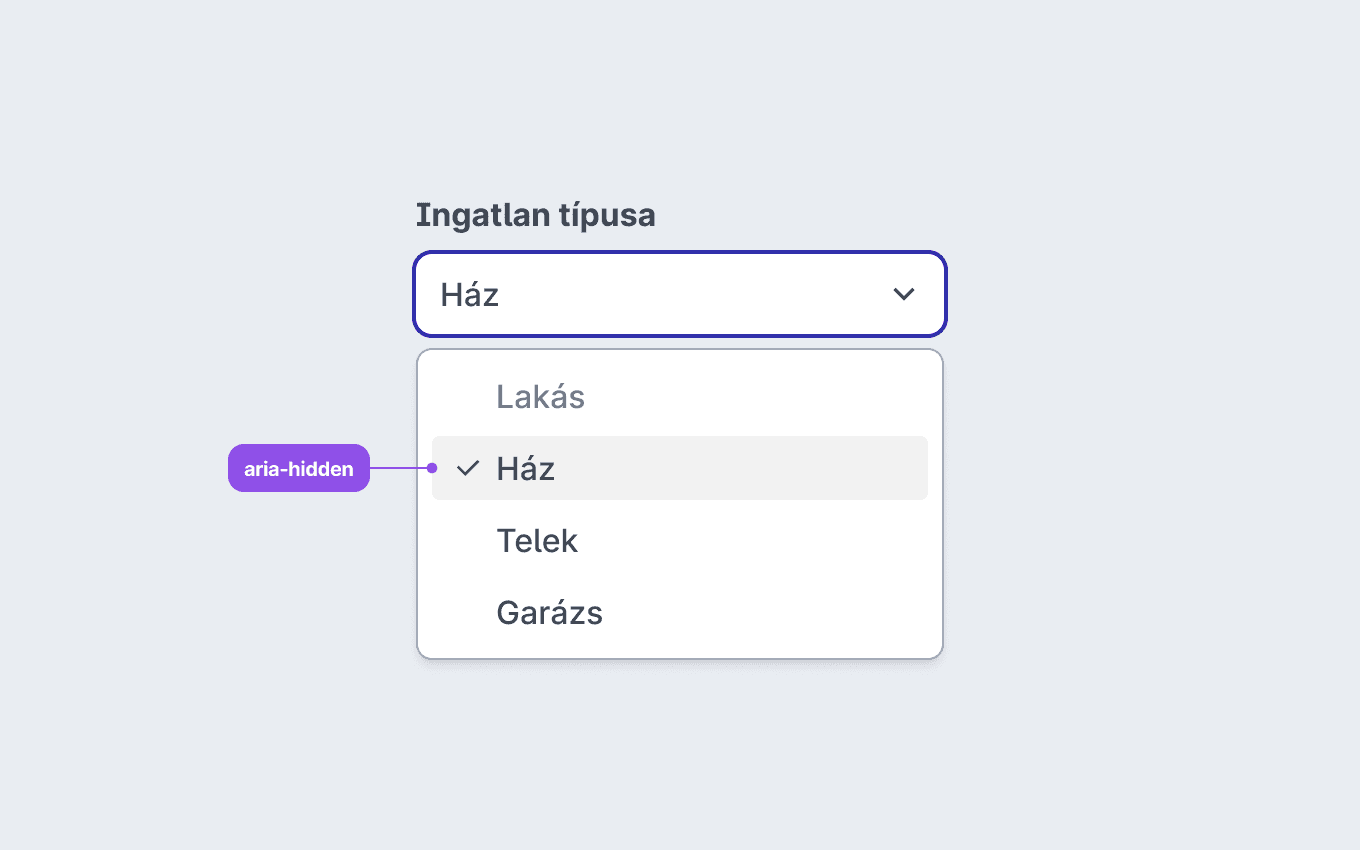Pick Telek from the property type list
Screen dimensions: 1360x850
[680, 540]
